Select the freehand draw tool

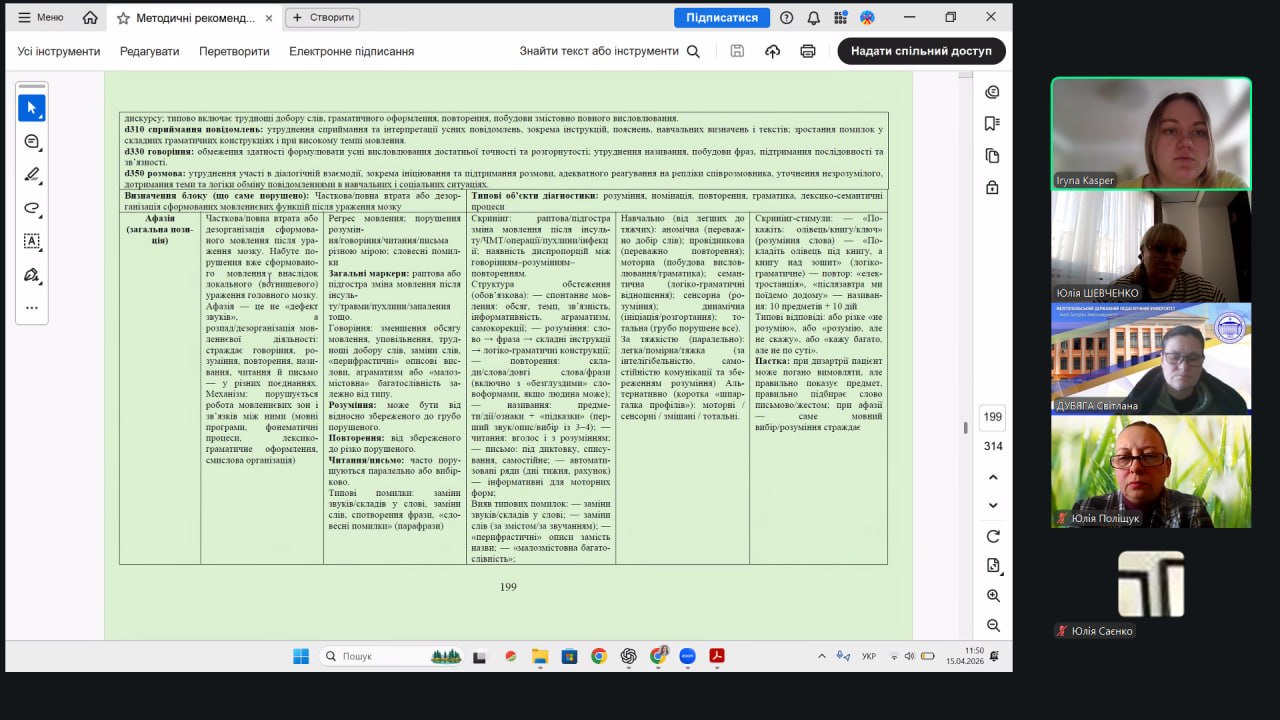[x=31, y=208]
